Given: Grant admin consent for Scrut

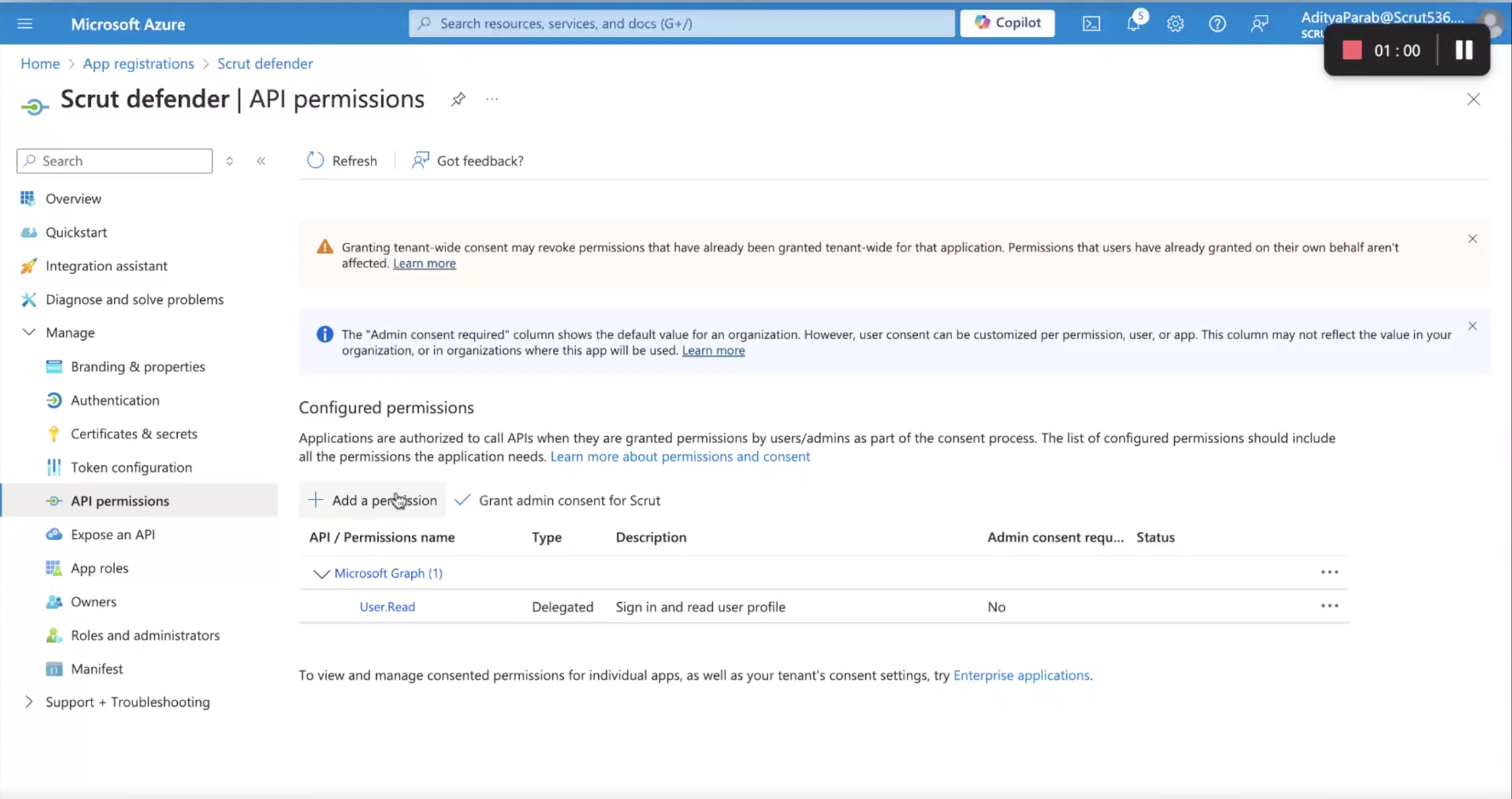Looking at the screenshot, I should pyautogui.click(x=558, y=500).
